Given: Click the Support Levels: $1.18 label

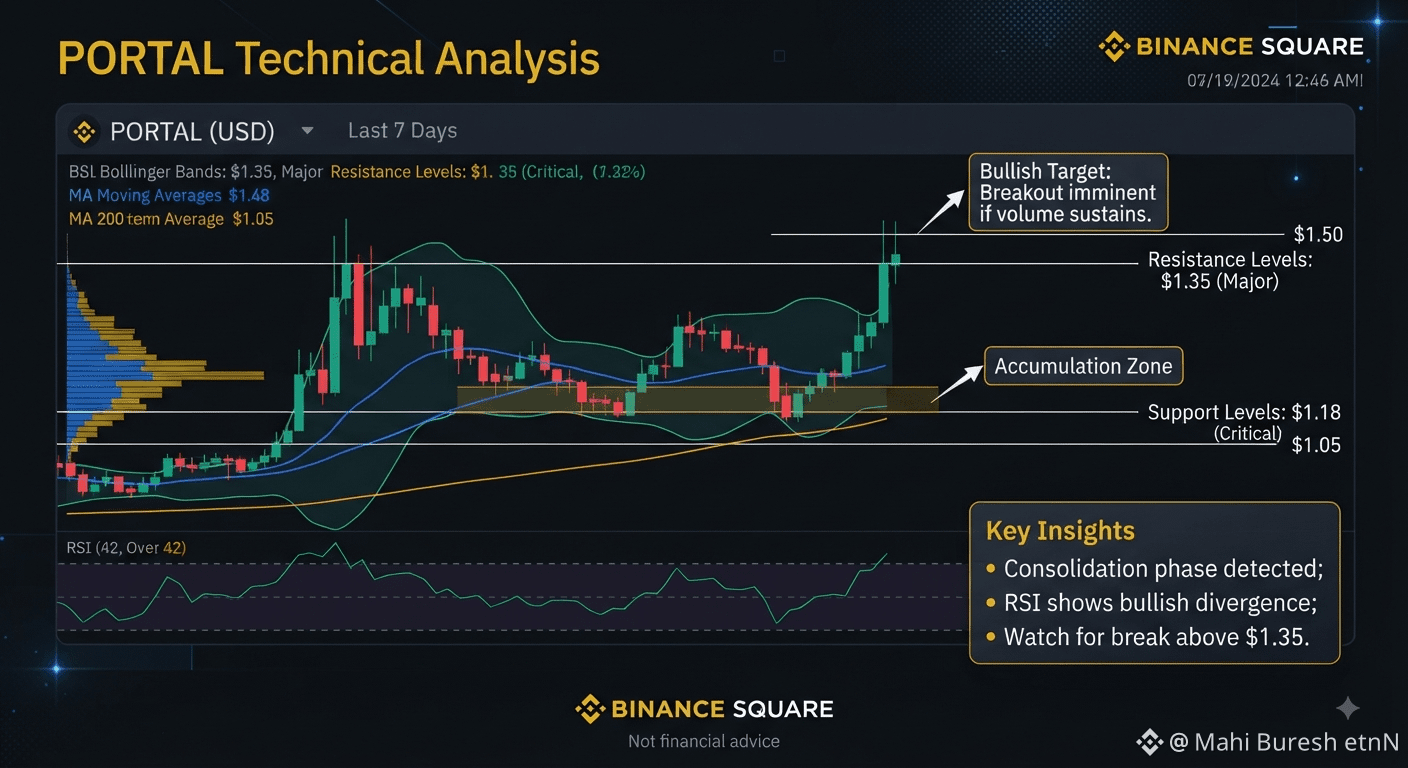Looking at the screenshot, I should (x=1244, y=412).
